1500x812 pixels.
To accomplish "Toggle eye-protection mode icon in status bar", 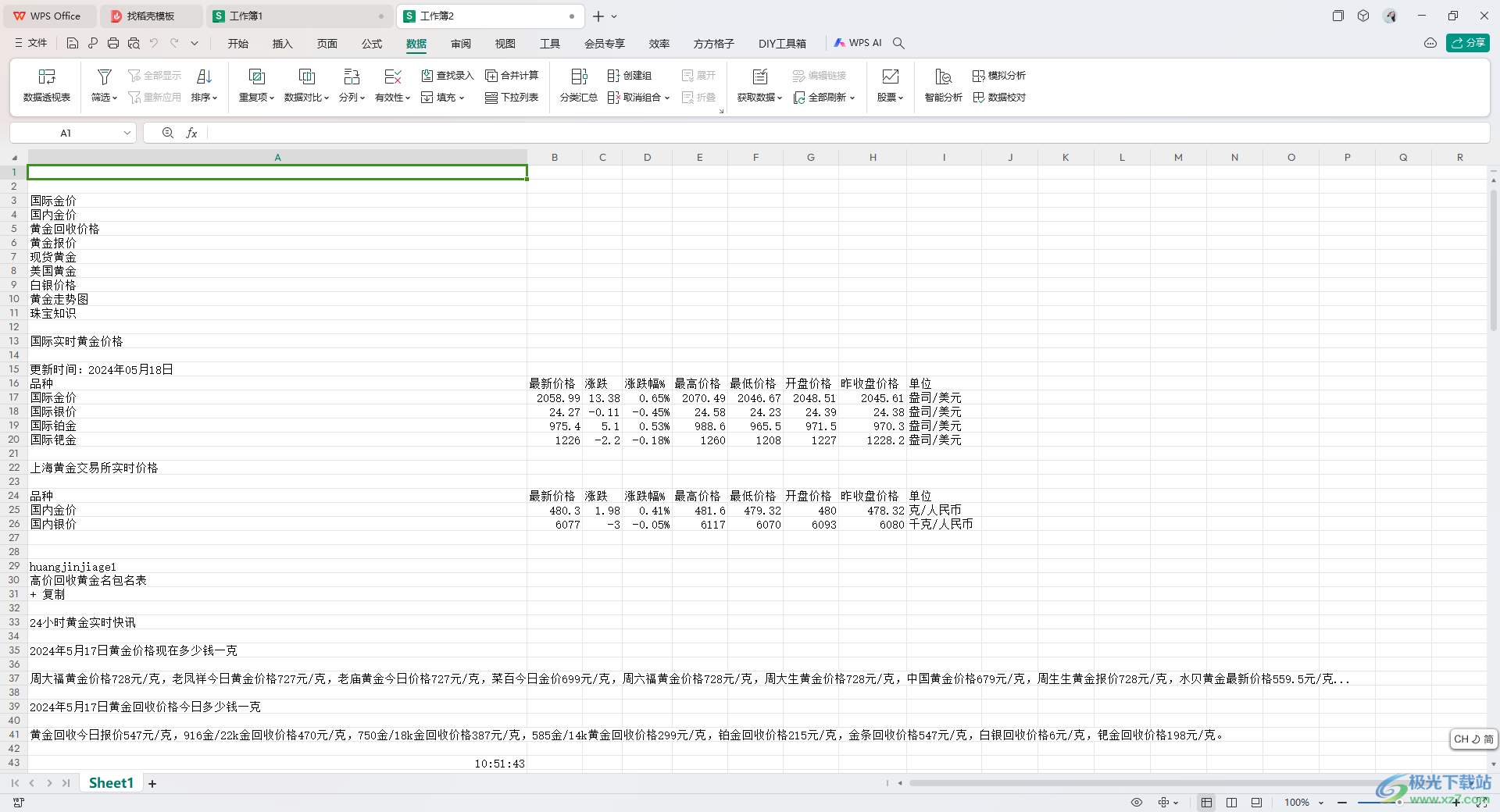I will pyautogui.click(x=1137, y=803).
